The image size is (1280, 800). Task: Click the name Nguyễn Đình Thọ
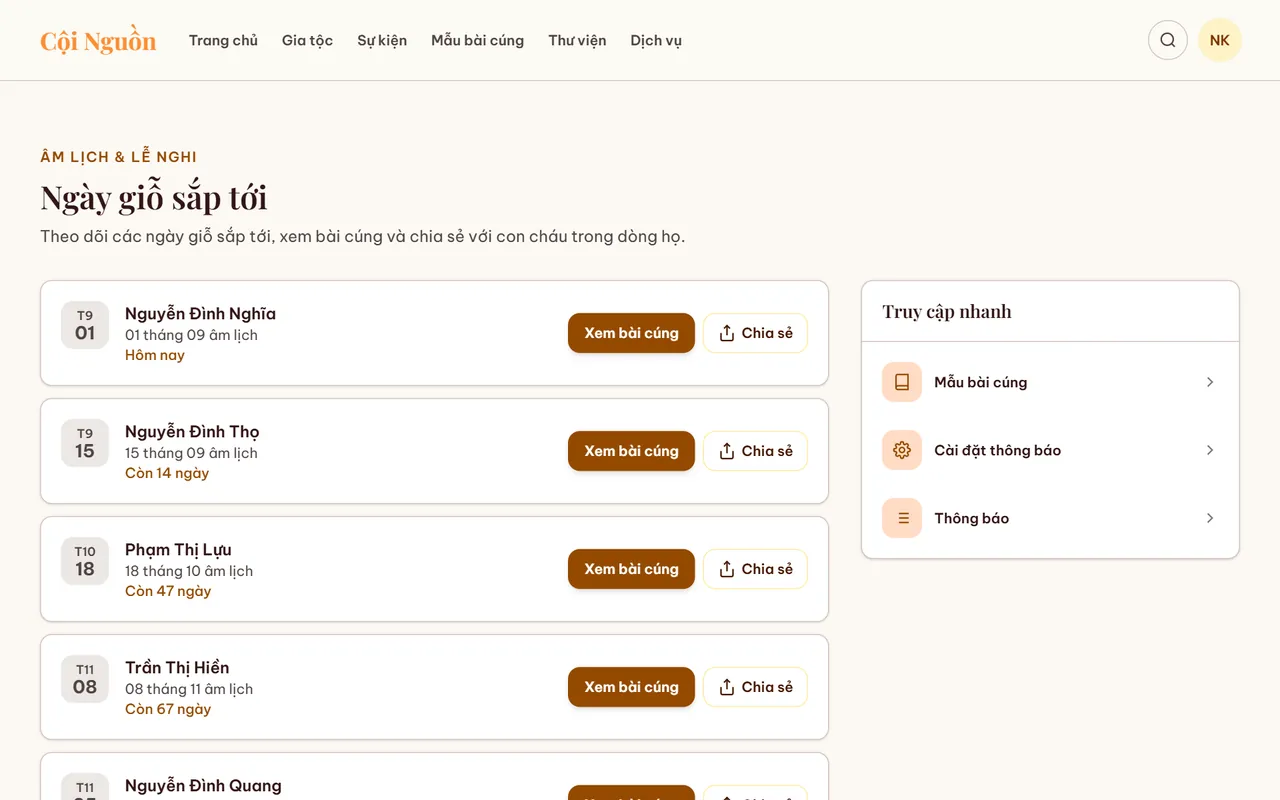click(x=192, y=431)
